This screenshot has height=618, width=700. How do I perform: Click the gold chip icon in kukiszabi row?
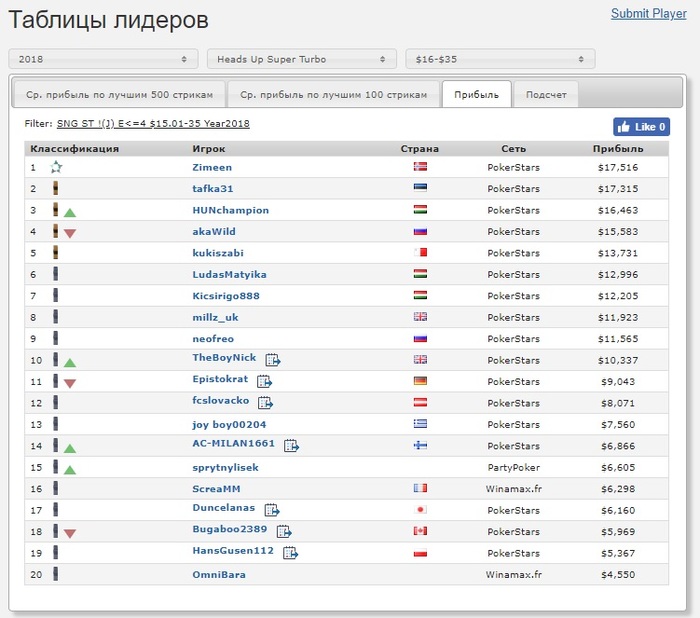point(55,252)
